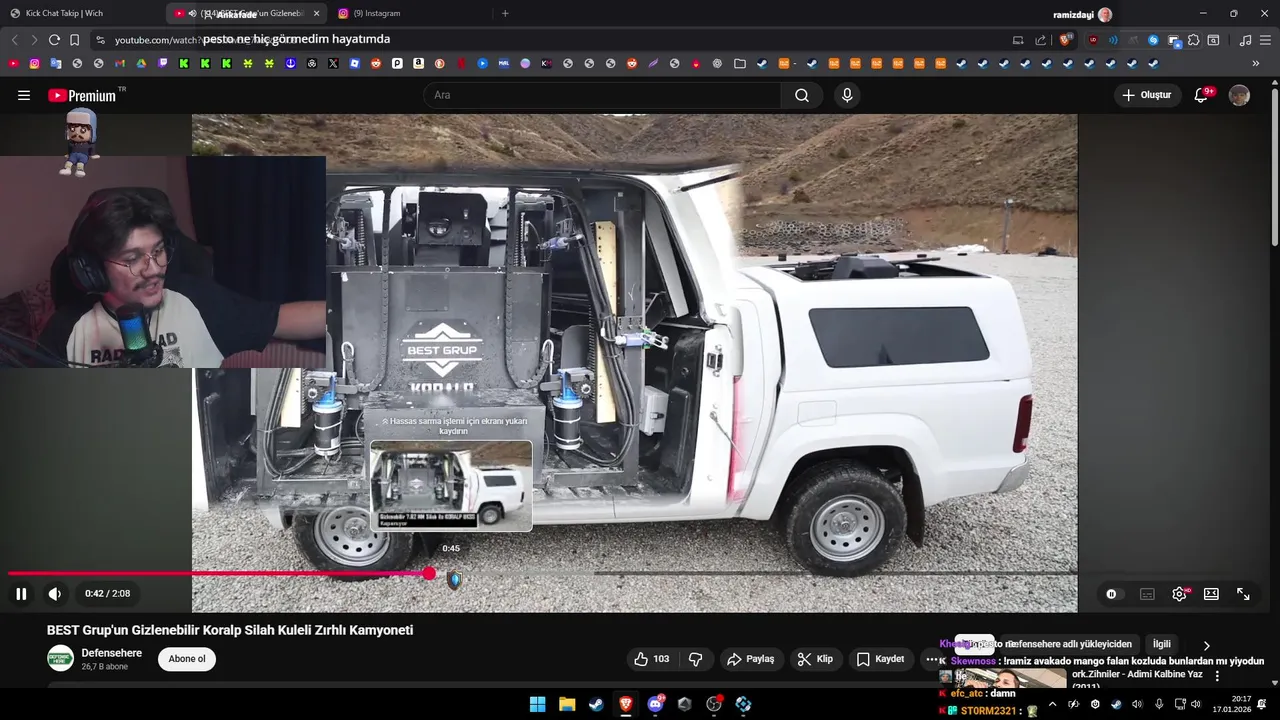1280x720 pixels.
Task: Open the bookmarks folder icon
Action: pos(740,63)
